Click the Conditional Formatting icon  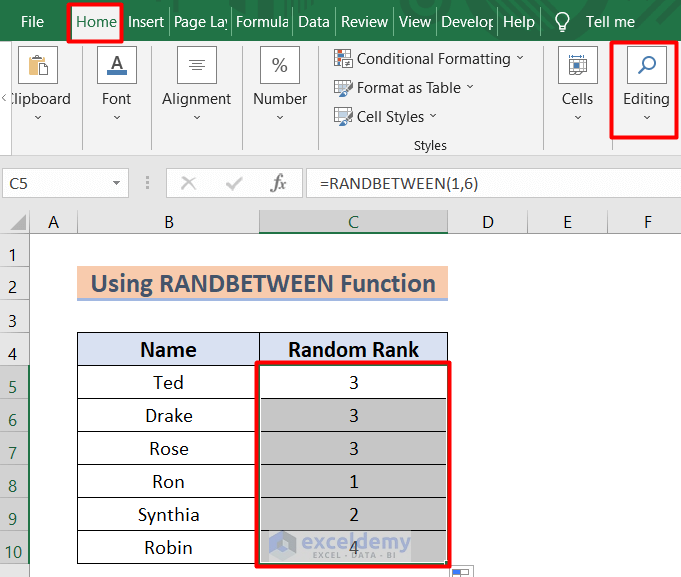tap(343, 59)
